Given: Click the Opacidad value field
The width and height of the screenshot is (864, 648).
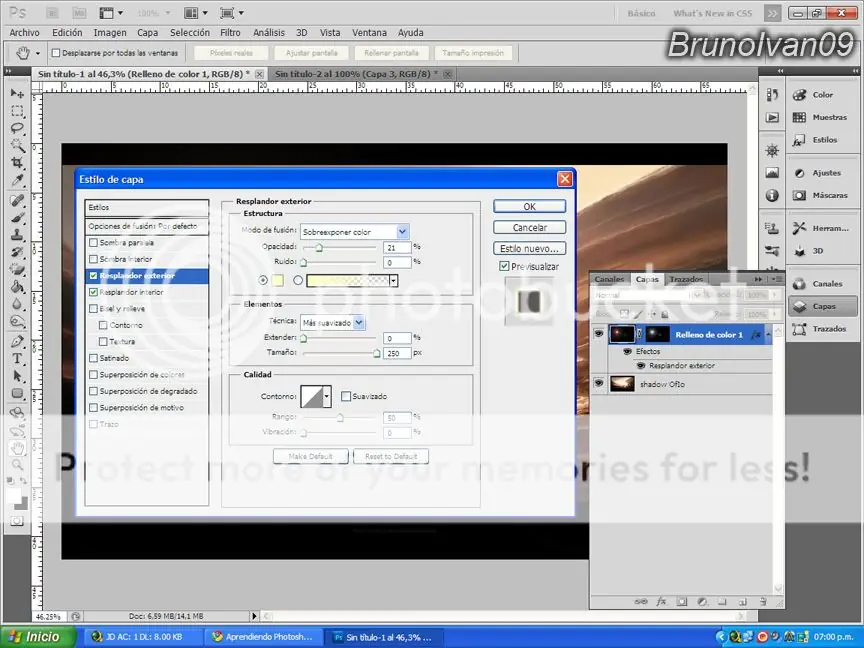Looking at the screenshot, I should pos(397,247).
